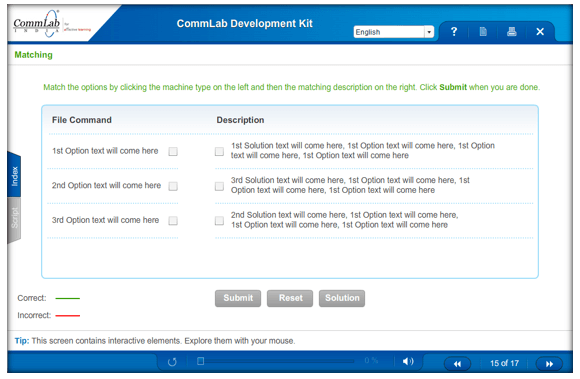Click the pause/stop square playback icon
580x379 pixels.
(200, 361)
